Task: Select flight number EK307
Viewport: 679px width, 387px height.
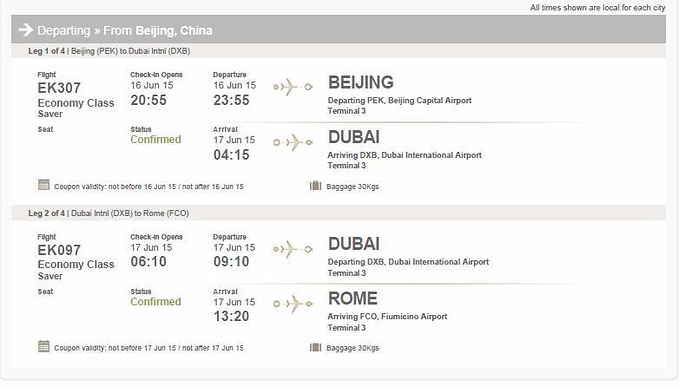Action: coord(59,88)
